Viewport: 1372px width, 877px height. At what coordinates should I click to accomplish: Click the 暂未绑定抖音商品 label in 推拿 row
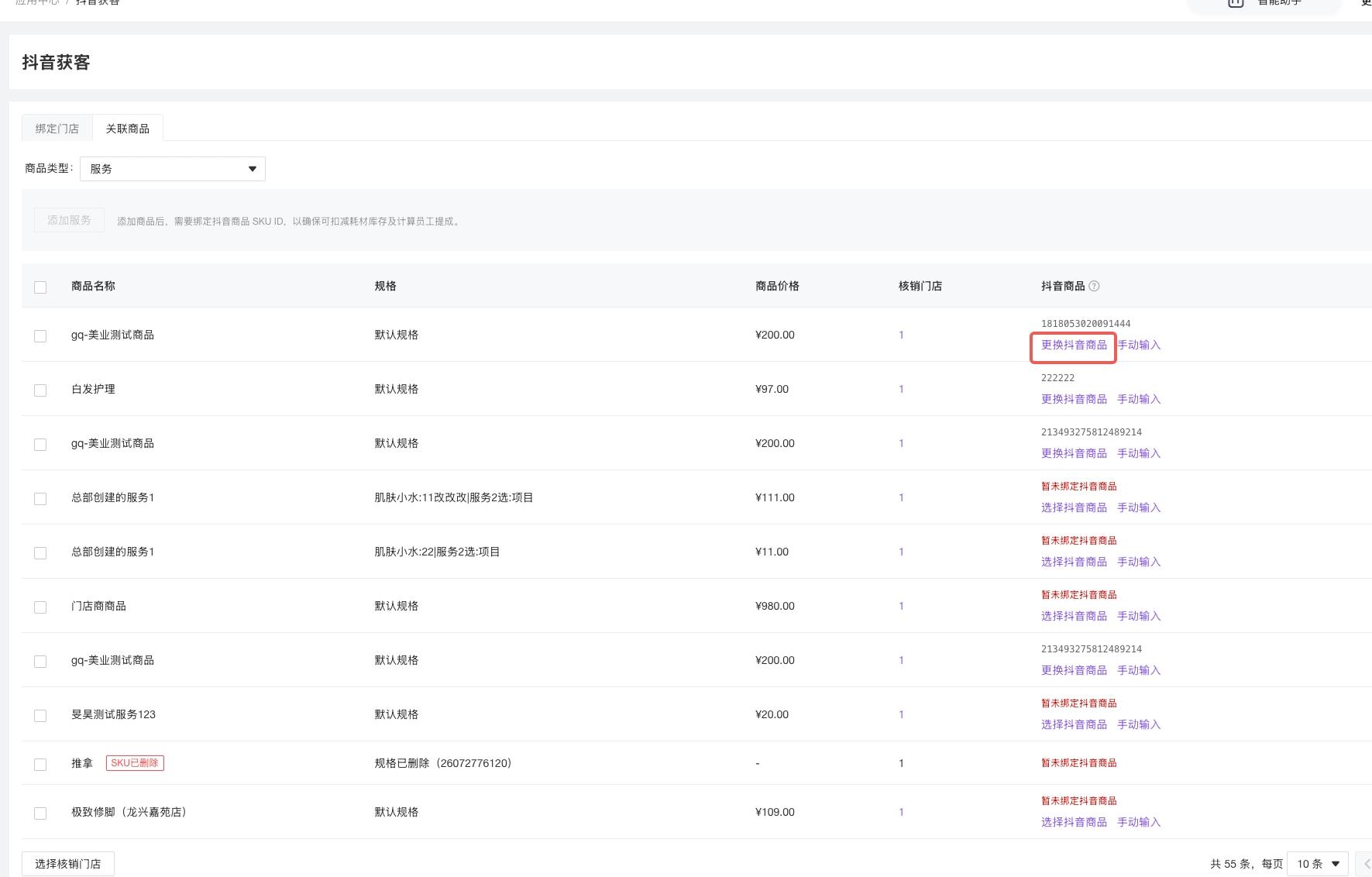click(1079, 763)
